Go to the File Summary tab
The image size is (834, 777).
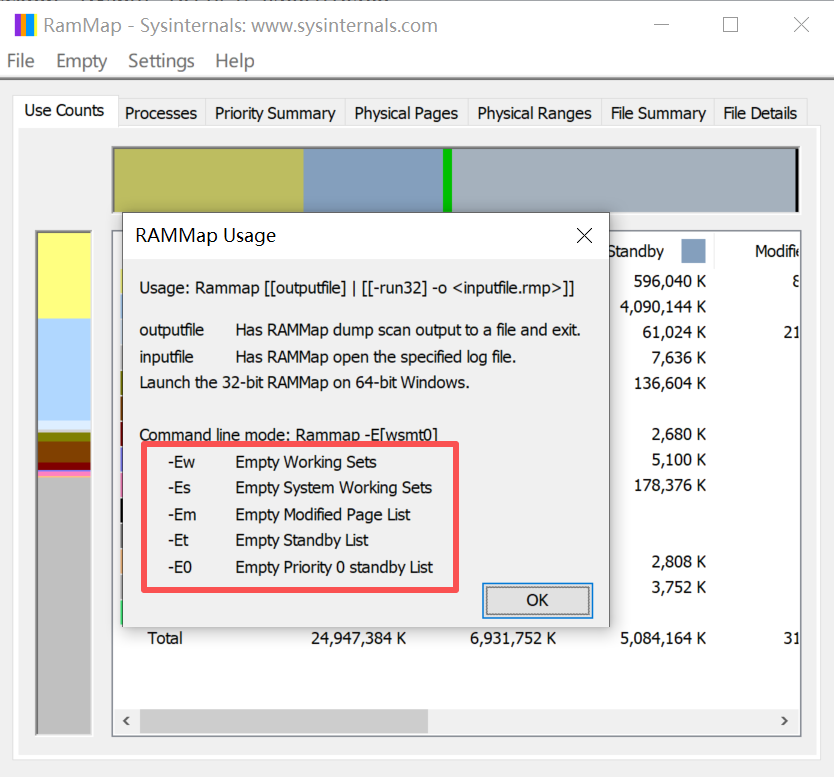coord(658,113)
